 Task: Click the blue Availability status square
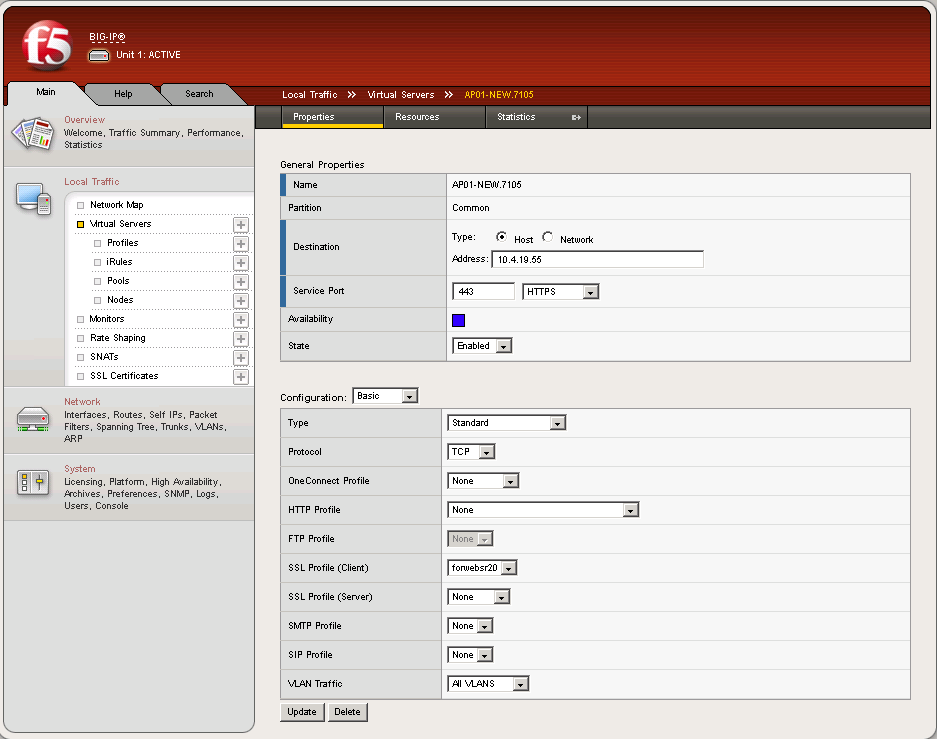tap(459, 321)
